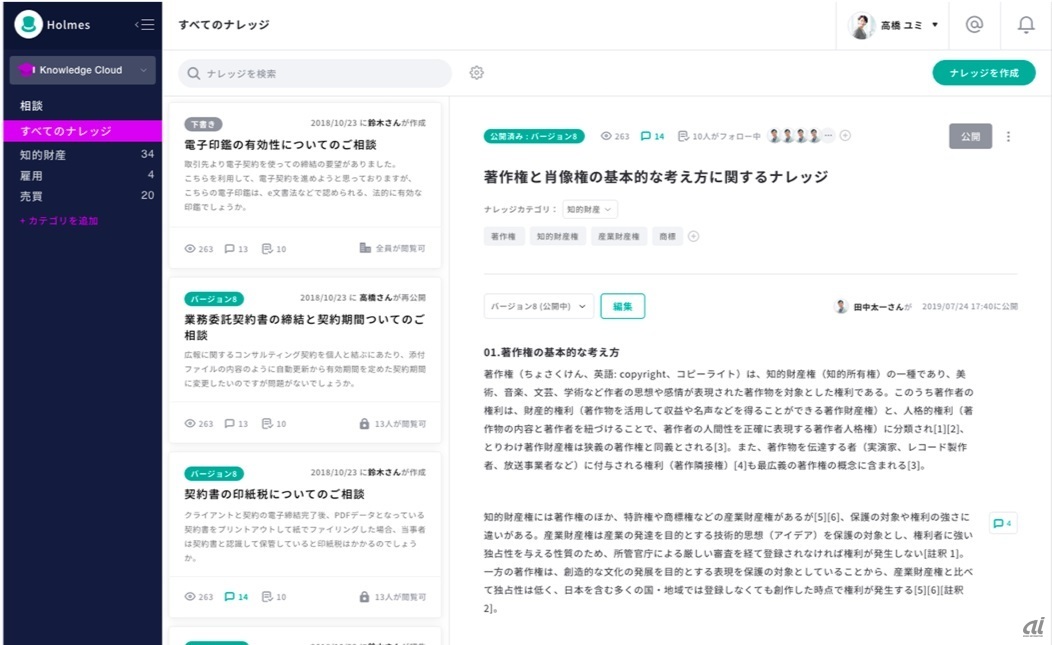Viewport: 1052px width, 645px height.
Task: Open notifications bell icon
Action: [x=1026, y=25]
